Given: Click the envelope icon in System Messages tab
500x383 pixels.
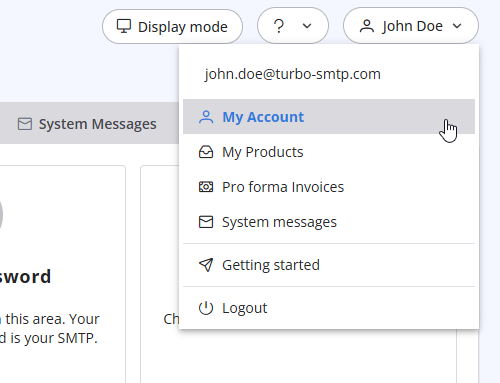Looking at the screenshot, I should (x=25, y=124).
